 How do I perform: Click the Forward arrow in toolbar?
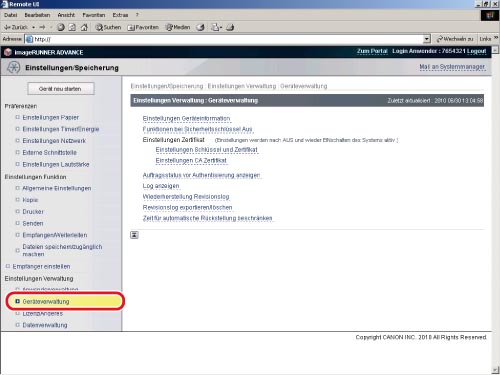point(42,27)
